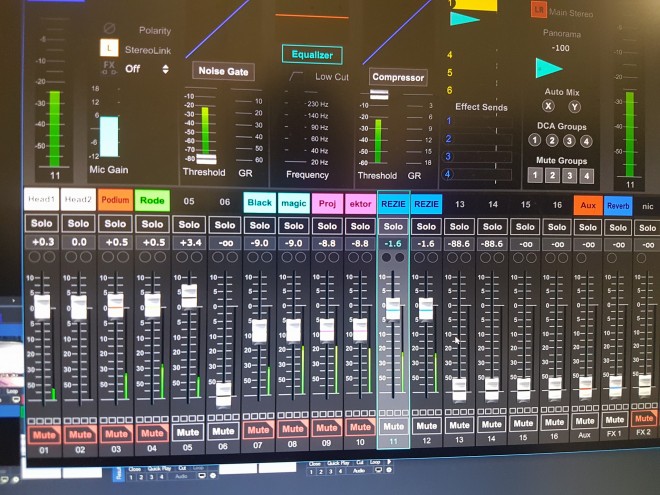This screenshot has height=495, width=660.
Task: Solo the Black channel
Action: (260, 226)
